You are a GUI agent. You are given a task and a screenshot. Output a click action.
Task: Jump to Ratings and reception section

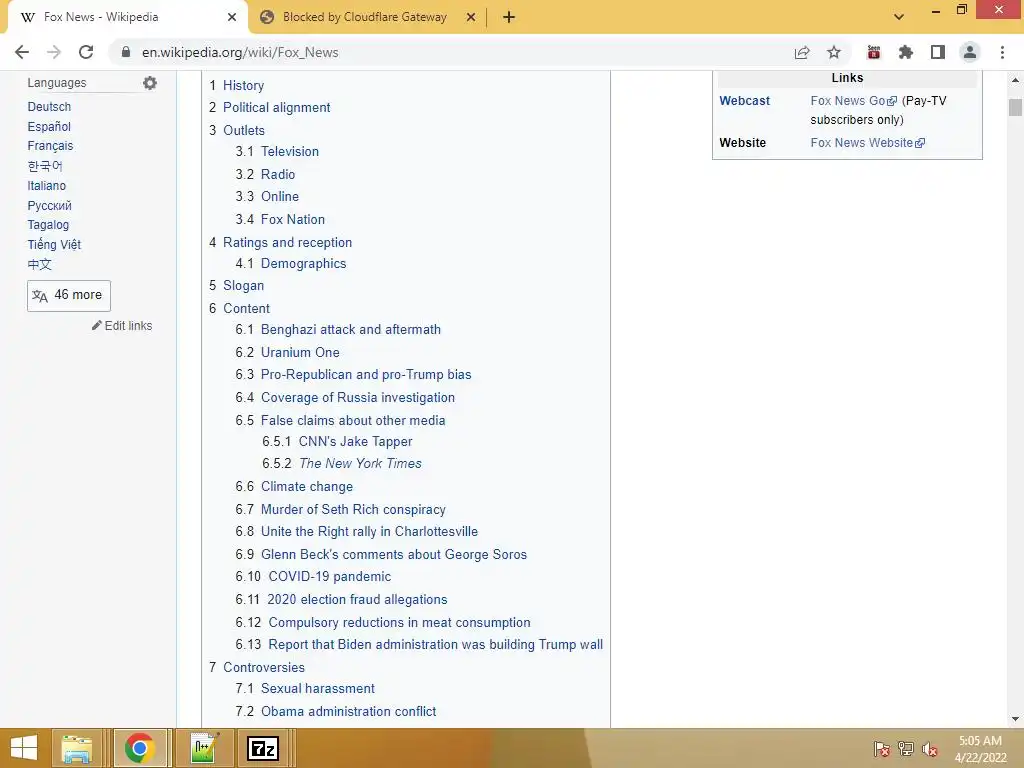(x=287, y=242)
